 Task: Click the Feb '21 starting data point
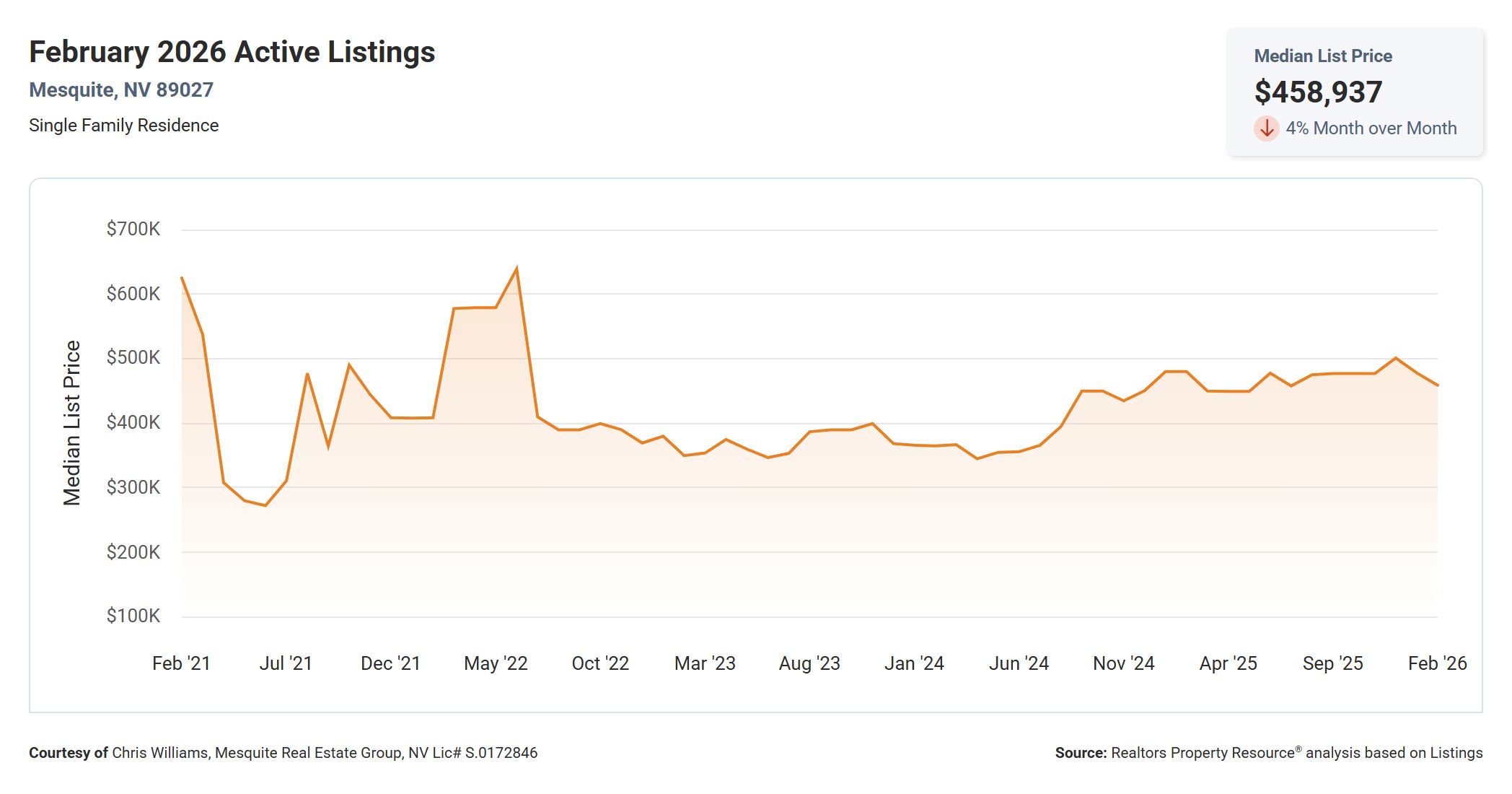pos(182,277)
